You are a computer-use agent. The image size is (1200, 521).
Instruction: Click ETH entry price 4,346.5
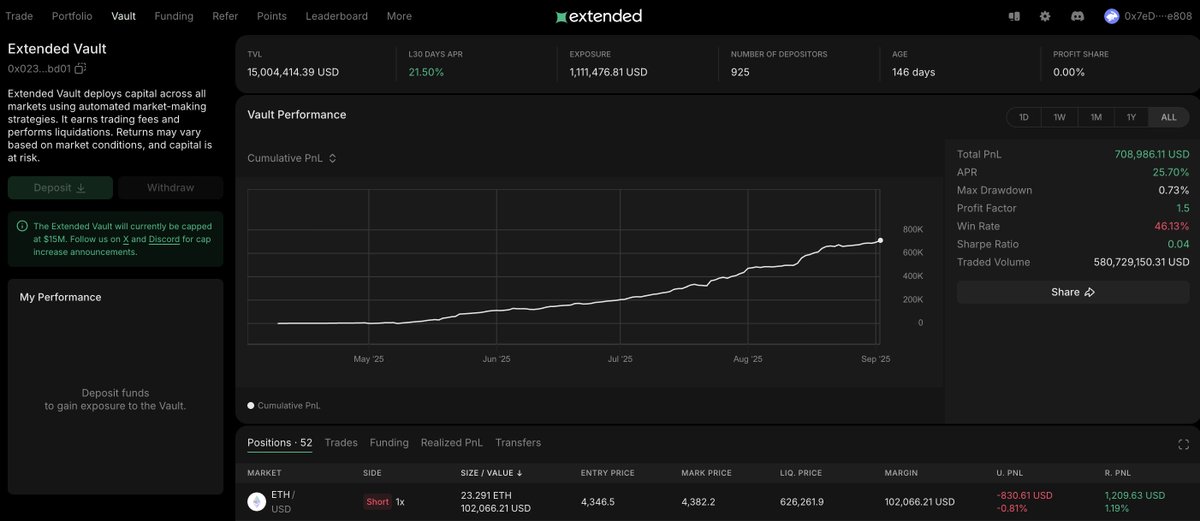click(597, 501)
